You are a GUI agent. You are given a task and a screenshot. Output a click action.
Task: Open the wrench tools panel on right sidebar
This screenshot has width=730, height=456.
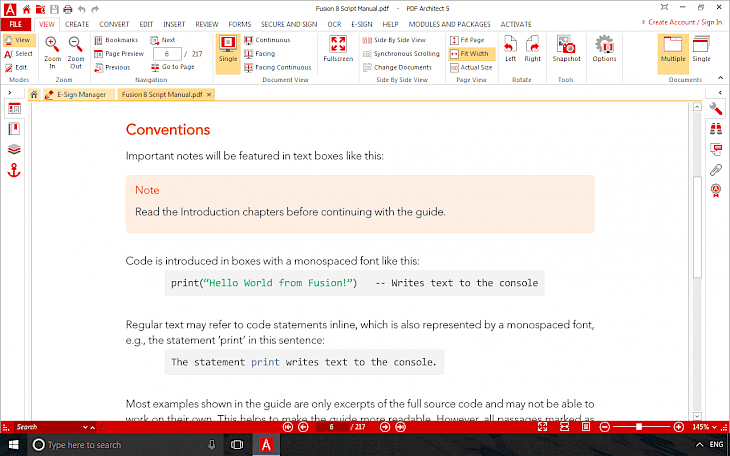(716, 109)
